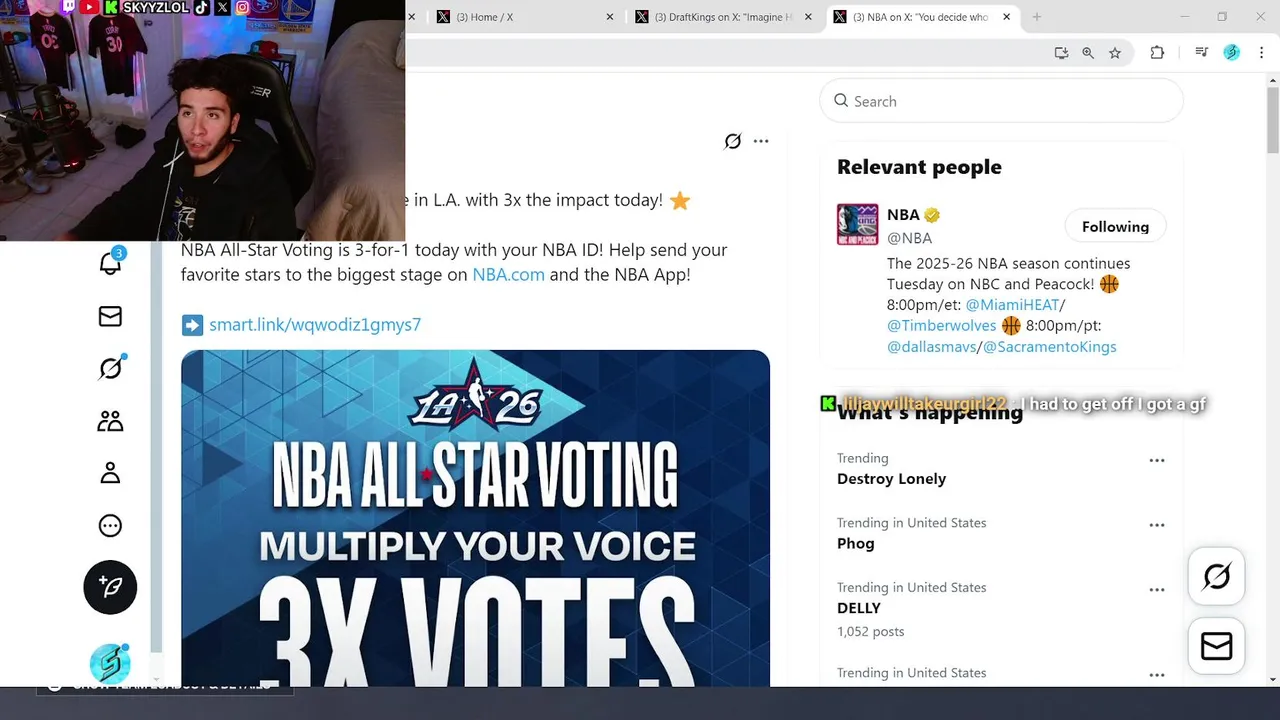This screenshot has height=720, width=1280.
Task: Toggle the Following button for NBA
Action: click(x=1115, y=227)
